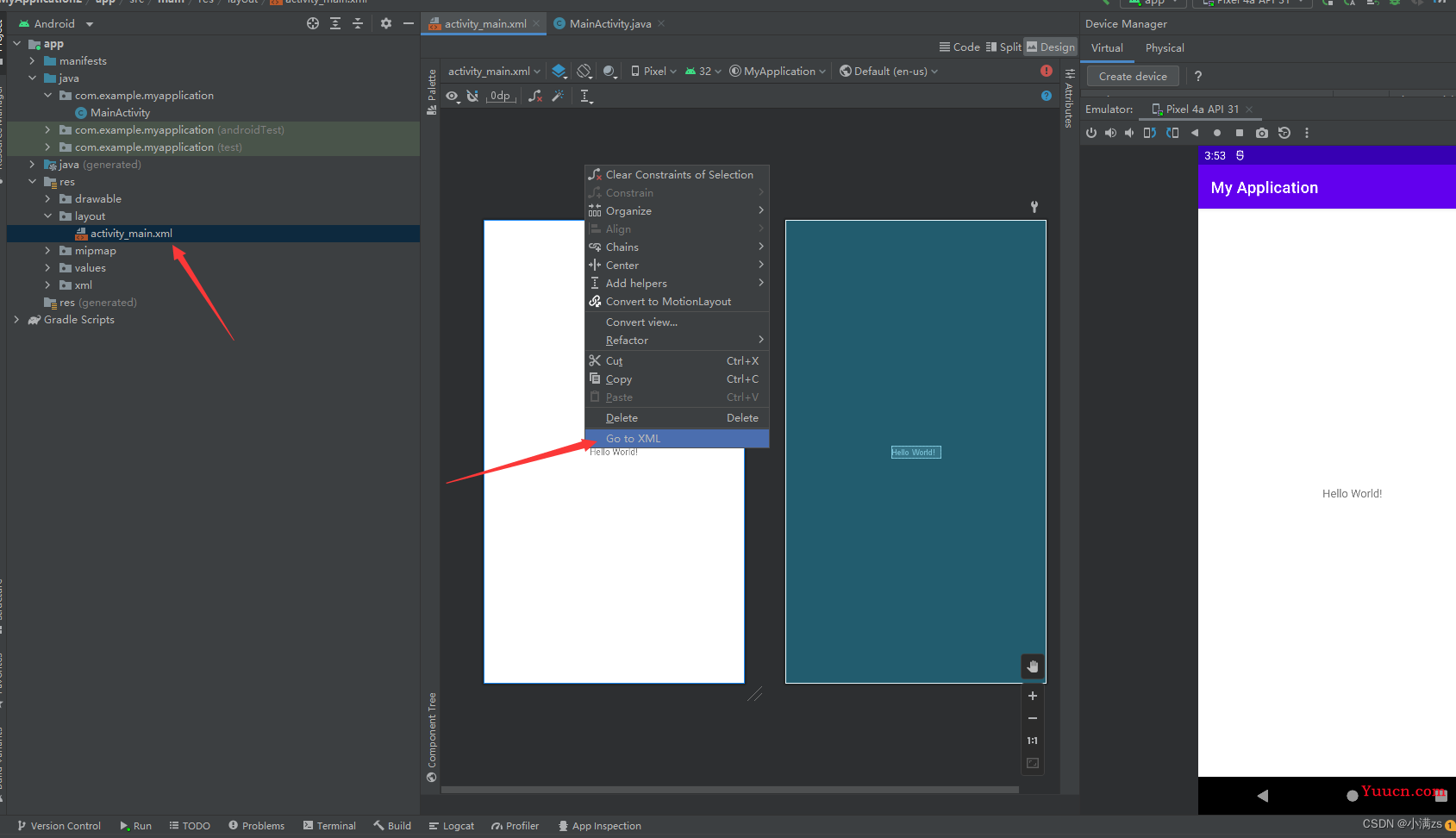1456x838 pixels.
Task: Click the Infer Constraints magic wand icon
Action: point(558,96)
